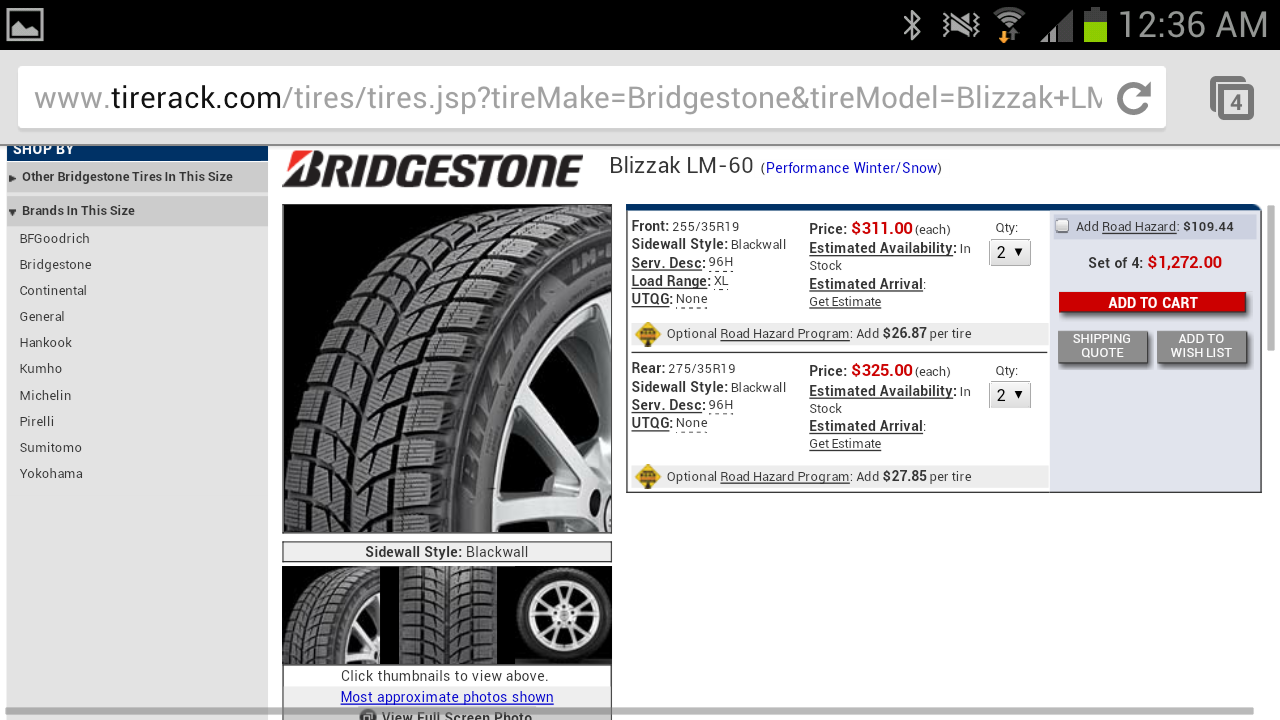
Task: Click the rear tire UTQG label
Action: click(652, 423)
